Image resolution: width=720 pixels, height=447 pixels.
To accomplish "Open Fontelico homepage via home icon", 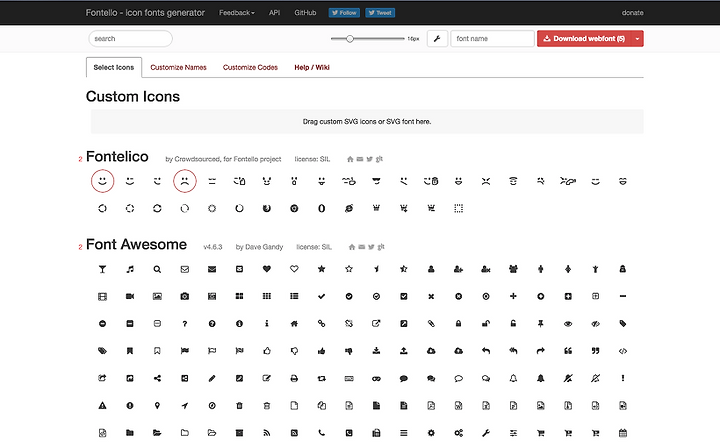I will (350, 159).
